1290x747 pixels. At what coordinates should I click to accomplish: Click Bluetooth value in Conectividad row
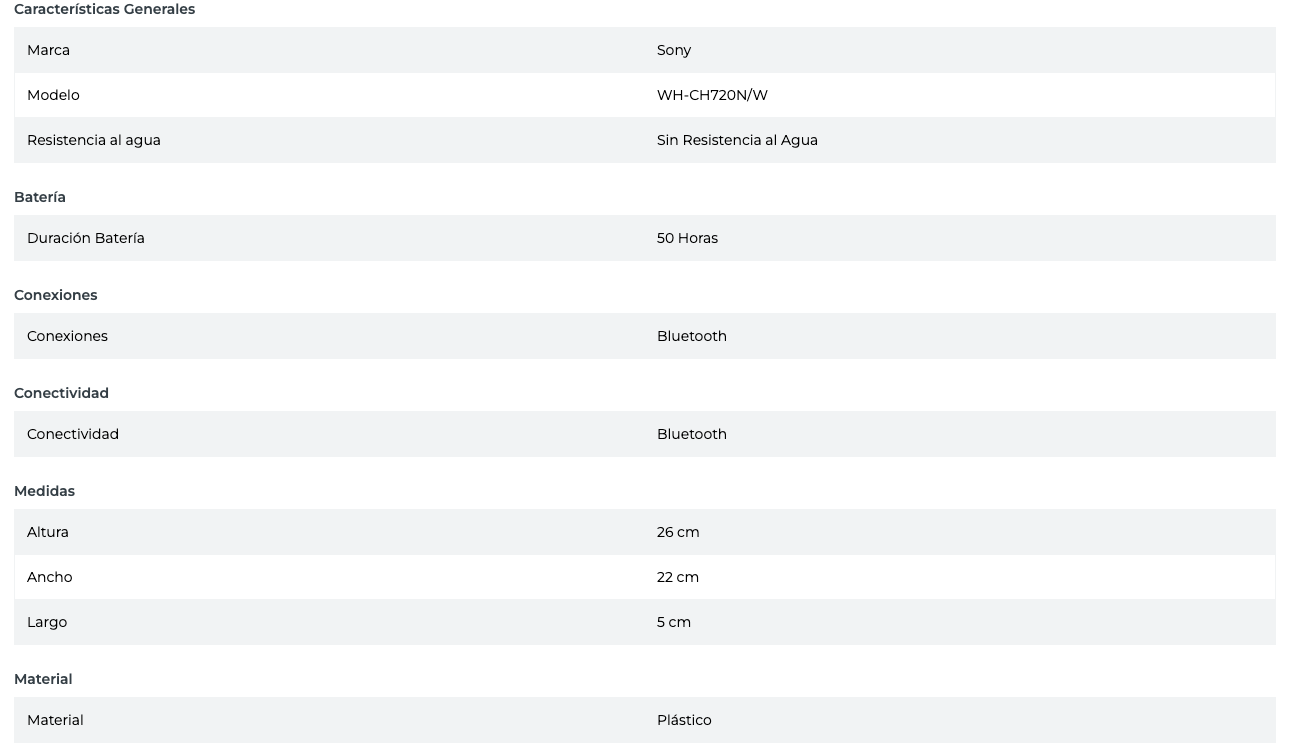(692, 434)
